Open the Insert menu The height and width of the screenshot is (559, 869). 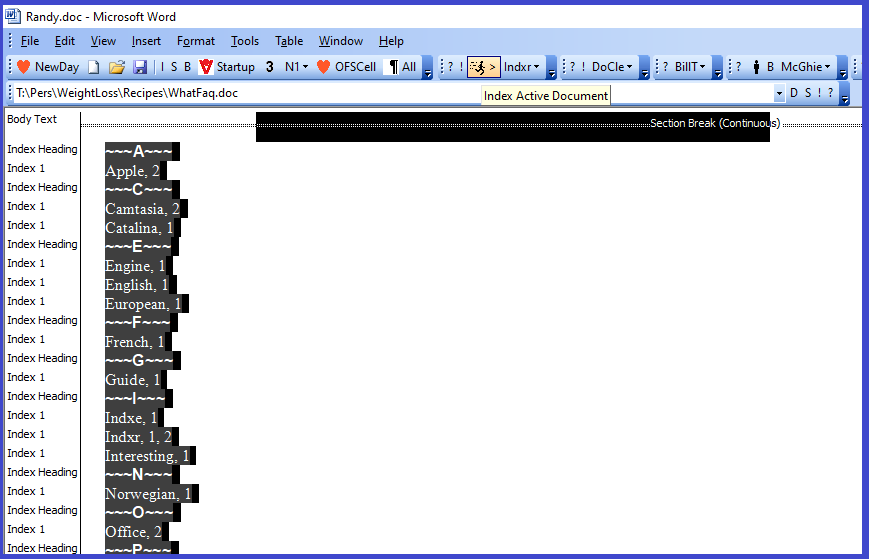tap(146, 41)
